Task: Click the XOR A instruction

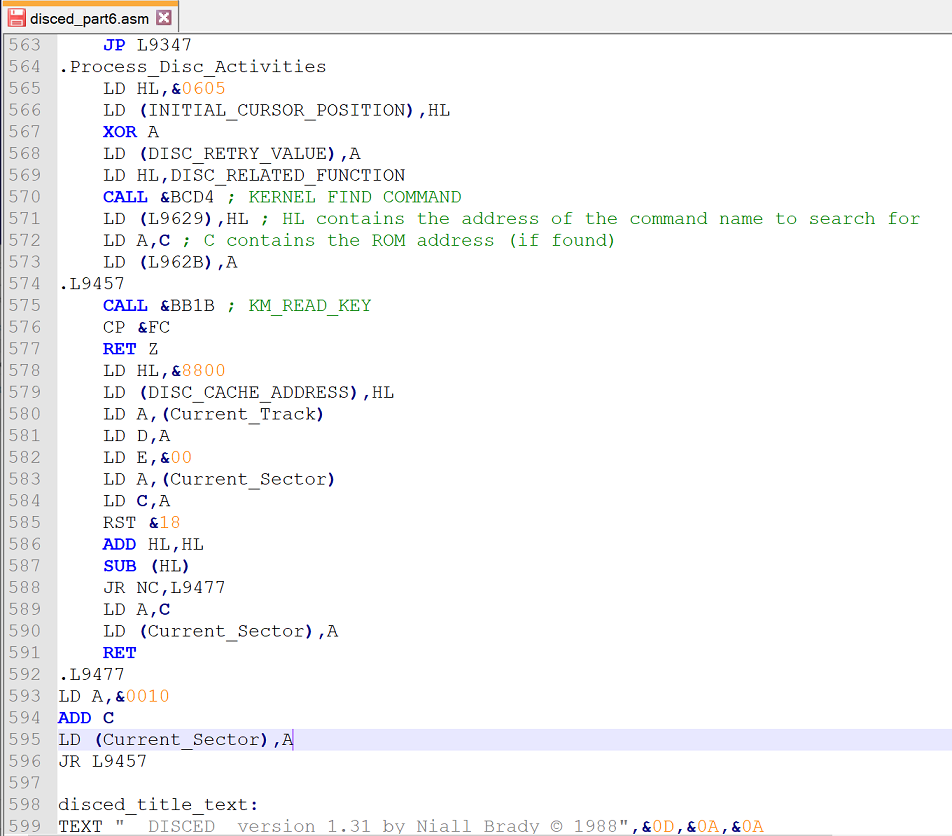Action: coord(130,132)
